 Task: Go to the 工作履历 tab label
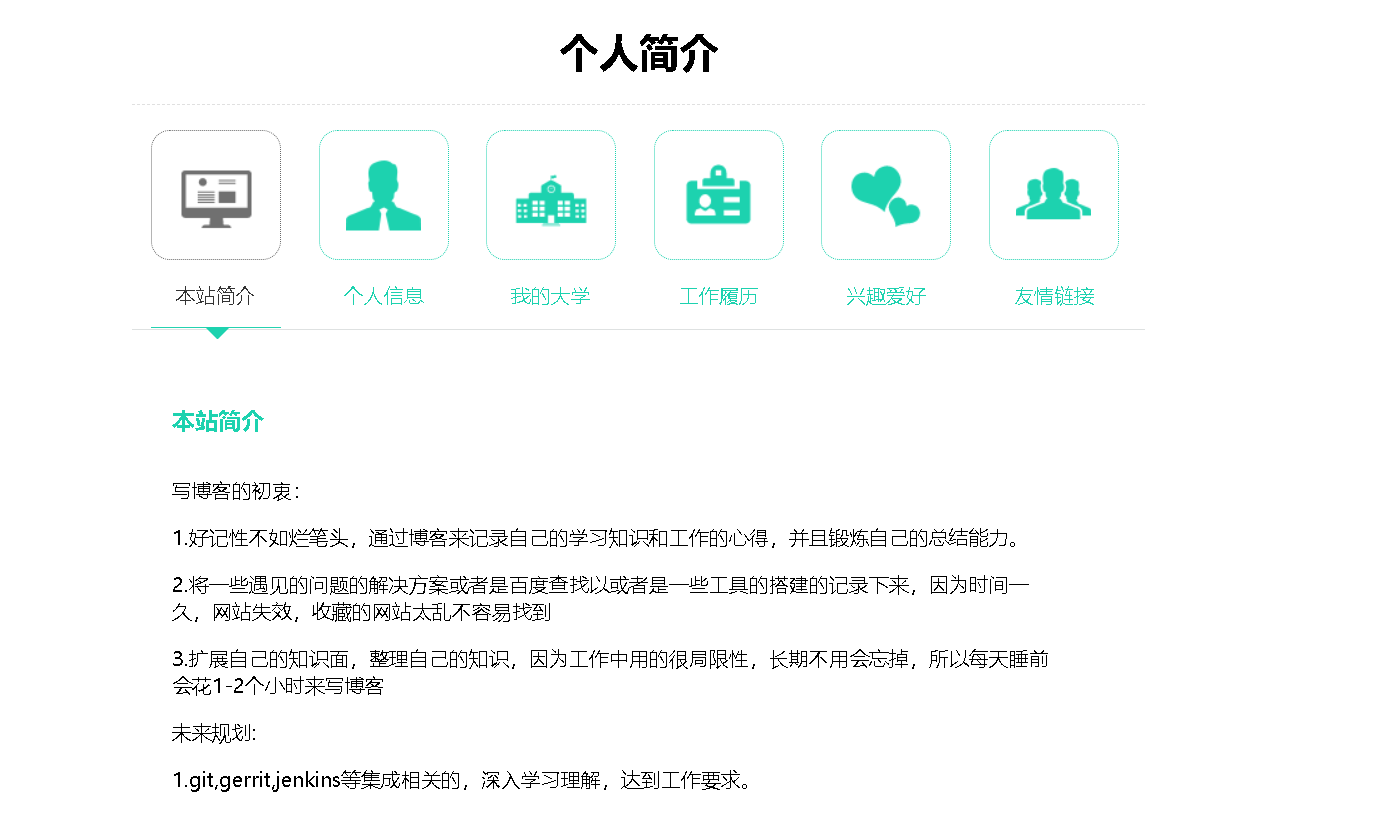point(719,296)
